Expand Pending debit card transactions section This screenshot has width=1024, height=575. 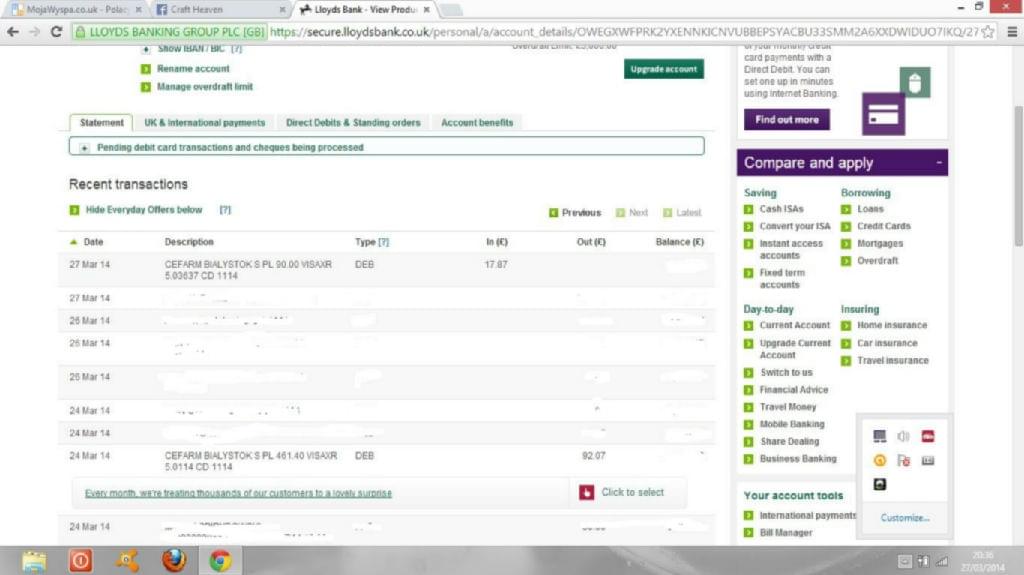(x=84, y=148)
